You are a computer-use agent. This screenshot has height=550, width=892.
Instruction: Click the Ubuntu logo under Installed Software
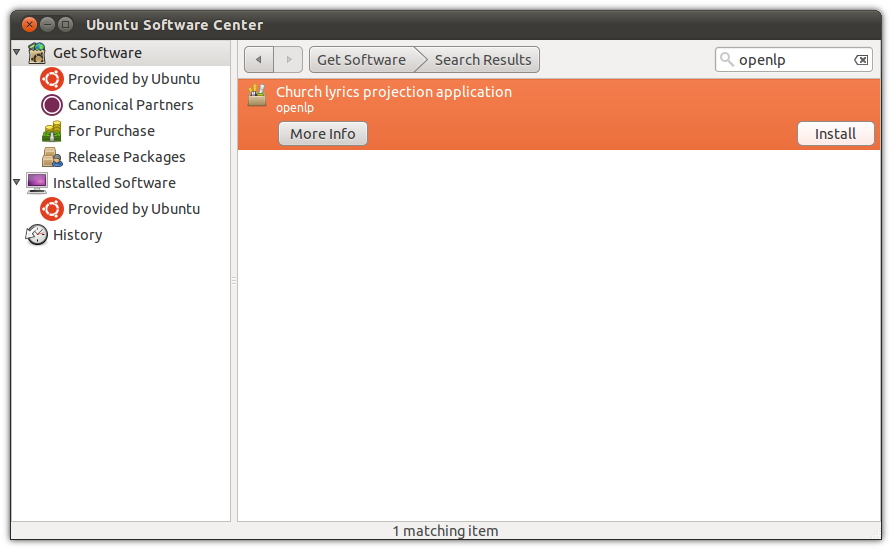(x=52, y=209)
